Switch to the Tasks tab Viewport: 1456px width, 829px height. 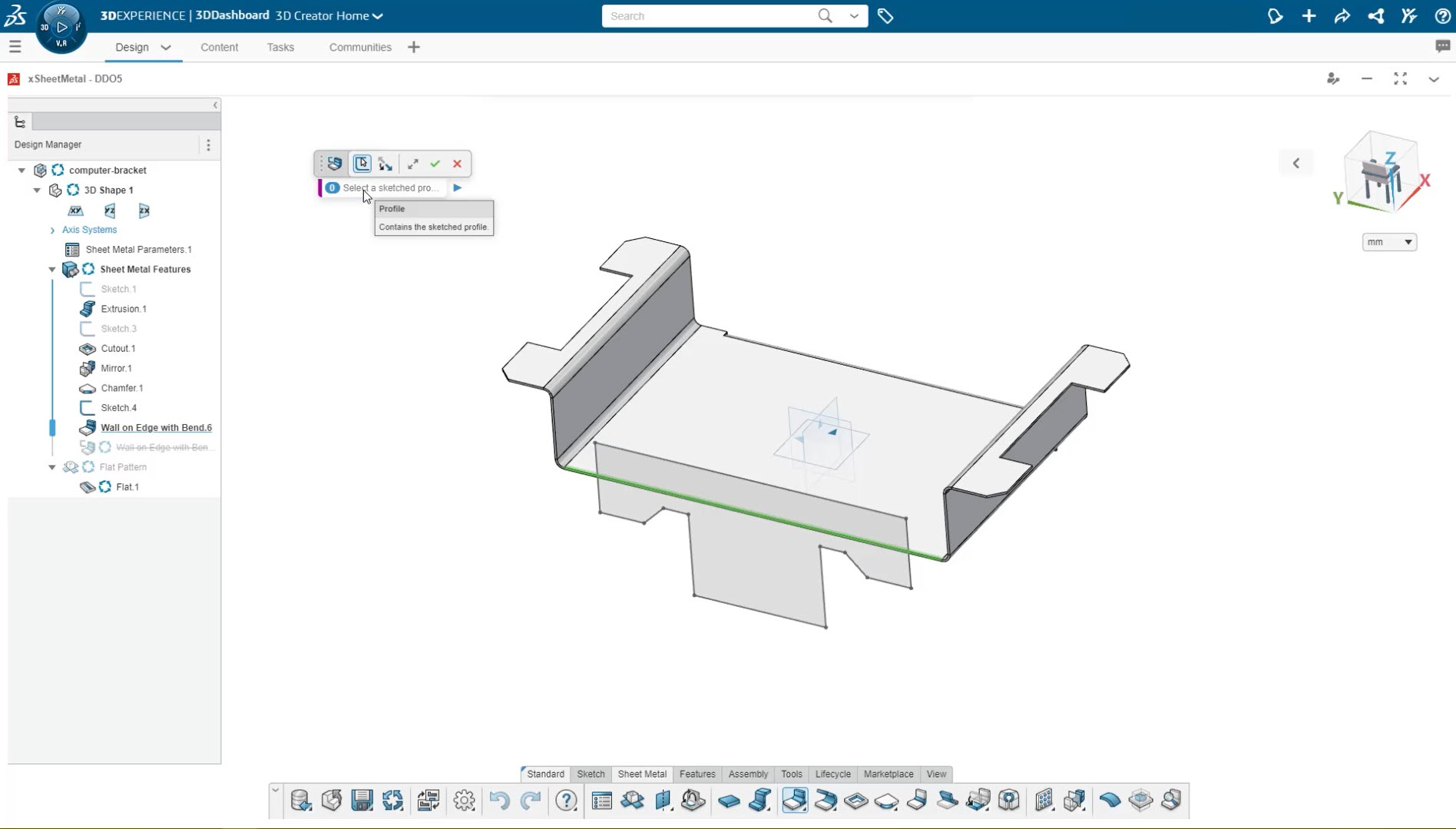(x=280, y=48)
